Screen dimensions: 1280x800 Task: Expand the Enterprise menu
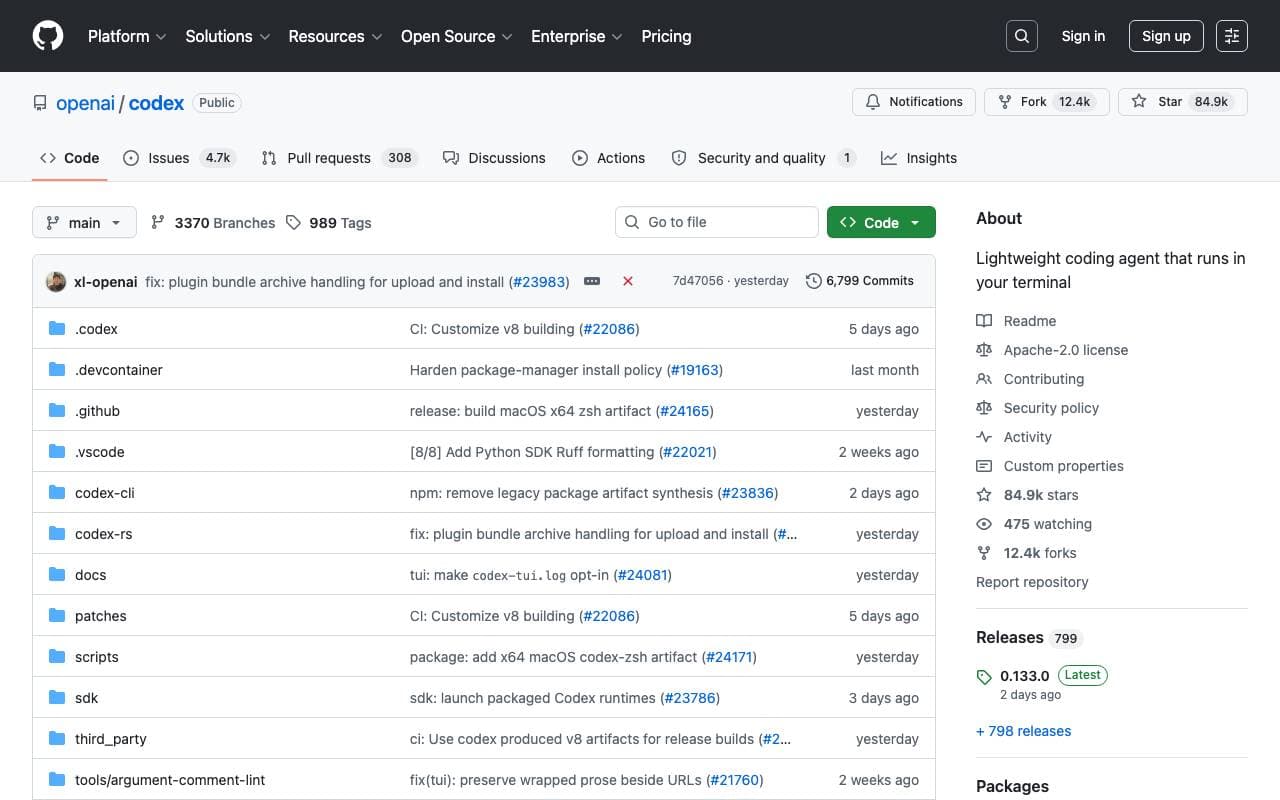[x=577, y=36]
